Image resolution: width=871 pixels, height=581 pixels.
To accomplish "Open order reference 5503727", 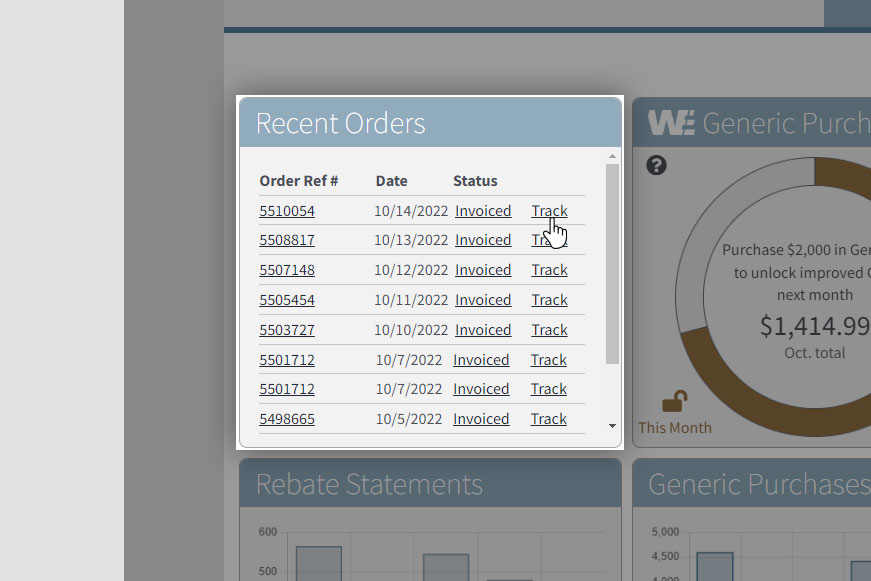I will [287, 330].
